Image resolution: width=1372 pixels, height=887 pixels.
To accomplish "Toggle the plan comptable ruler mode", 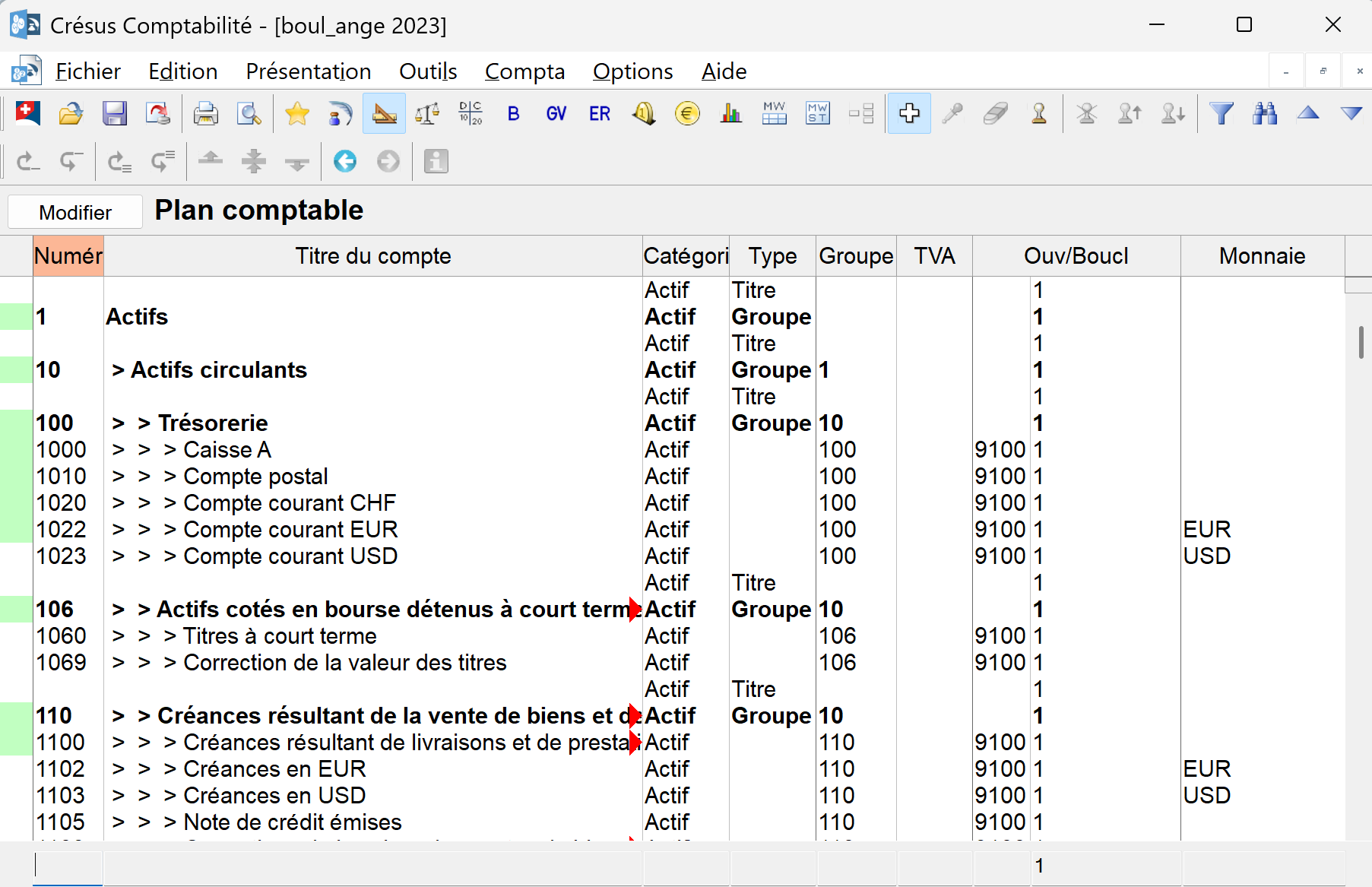I will [384, 113].
